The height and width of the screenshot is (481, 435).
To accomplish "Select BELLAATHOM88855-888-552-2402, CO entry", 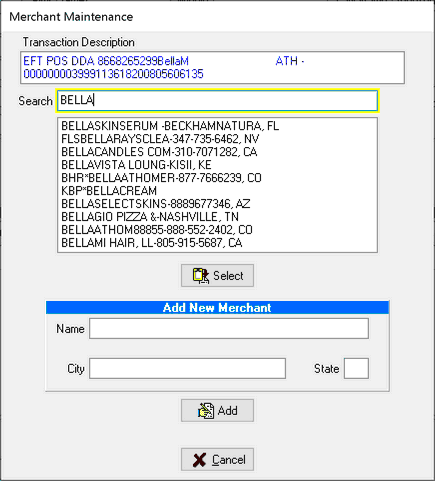I will click(217, 230).
